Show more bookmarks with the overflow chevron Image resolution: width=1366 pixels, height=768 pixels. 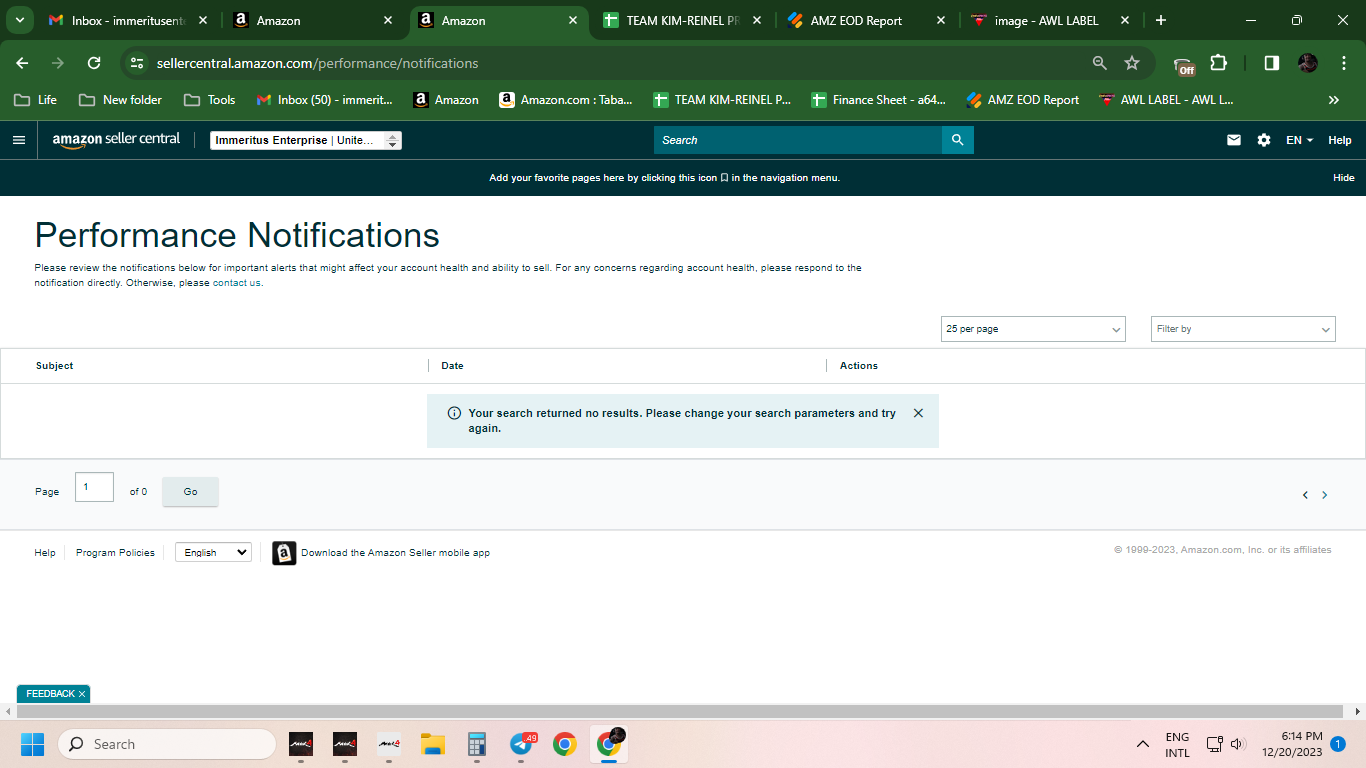1333,100
